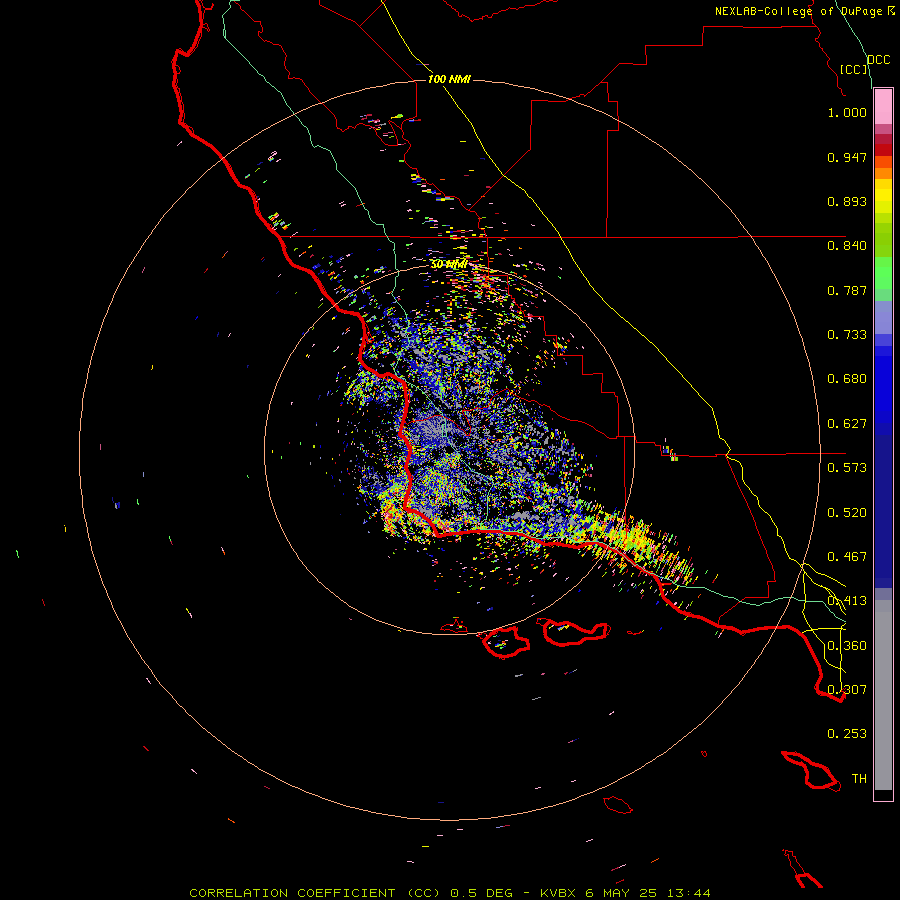The width and height of the screenshot is (900, 900).
Task: Pick the pink swatch atop the color bar
Action: pos(883,107)
